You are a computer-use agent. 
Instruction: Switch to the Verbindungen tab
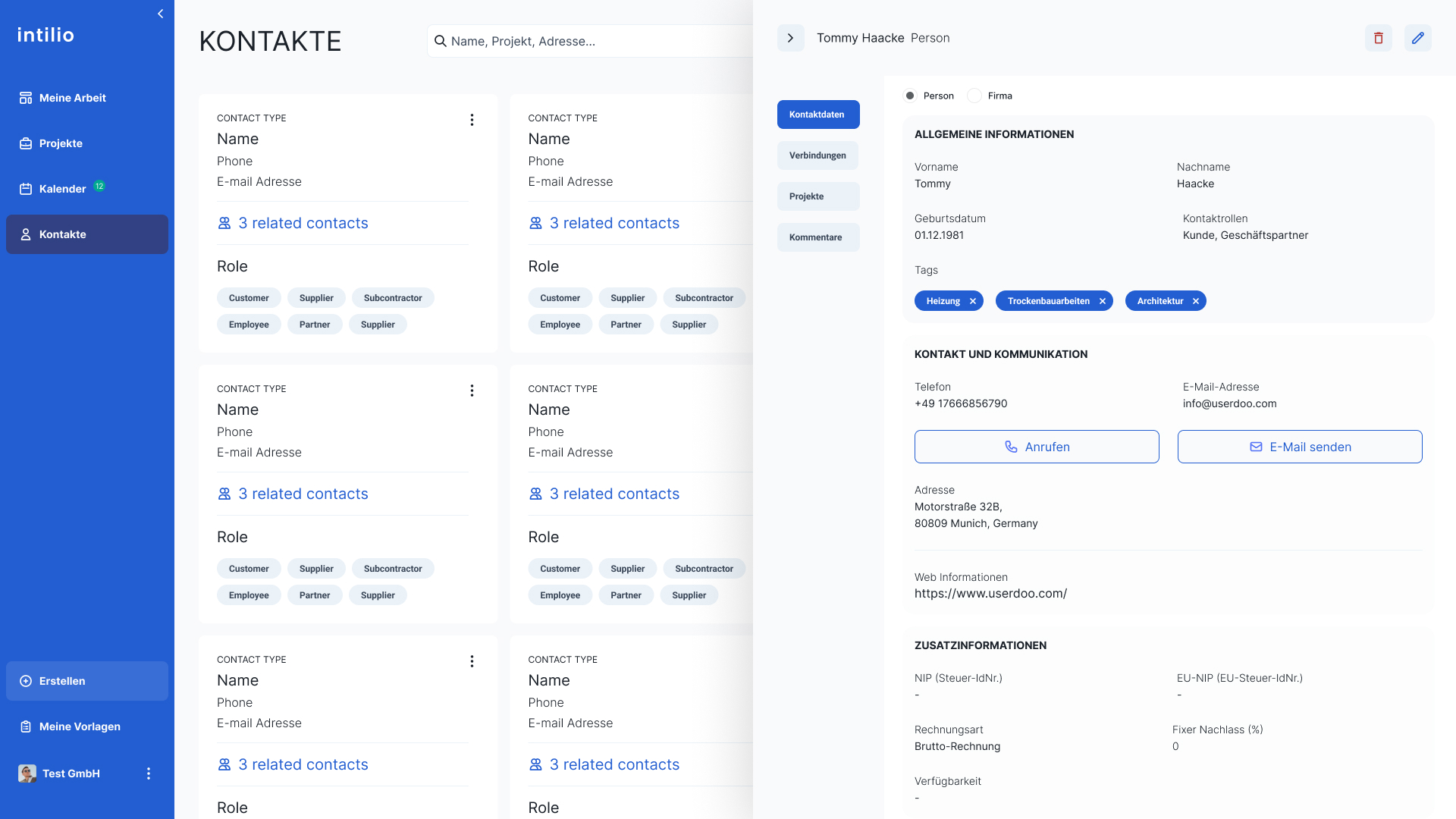tap(817, 155)
